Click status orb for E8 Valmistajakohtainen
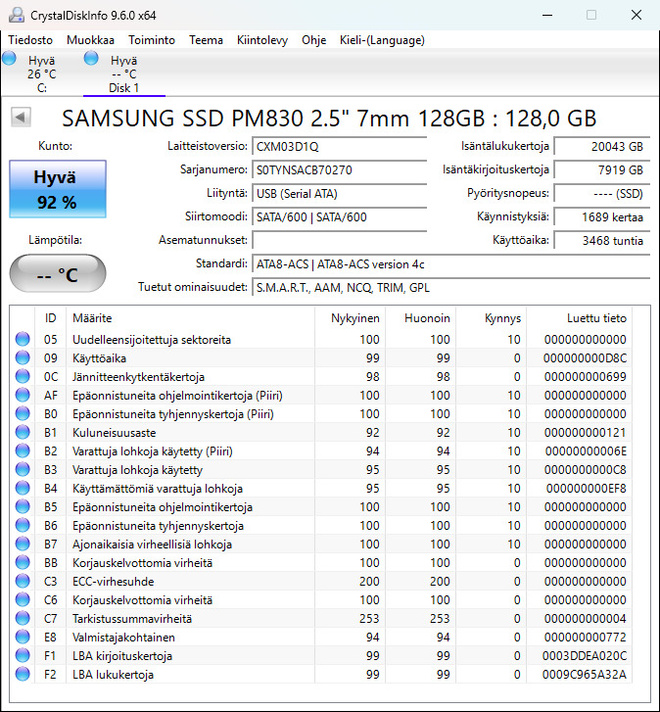 [x=22, y=637]
